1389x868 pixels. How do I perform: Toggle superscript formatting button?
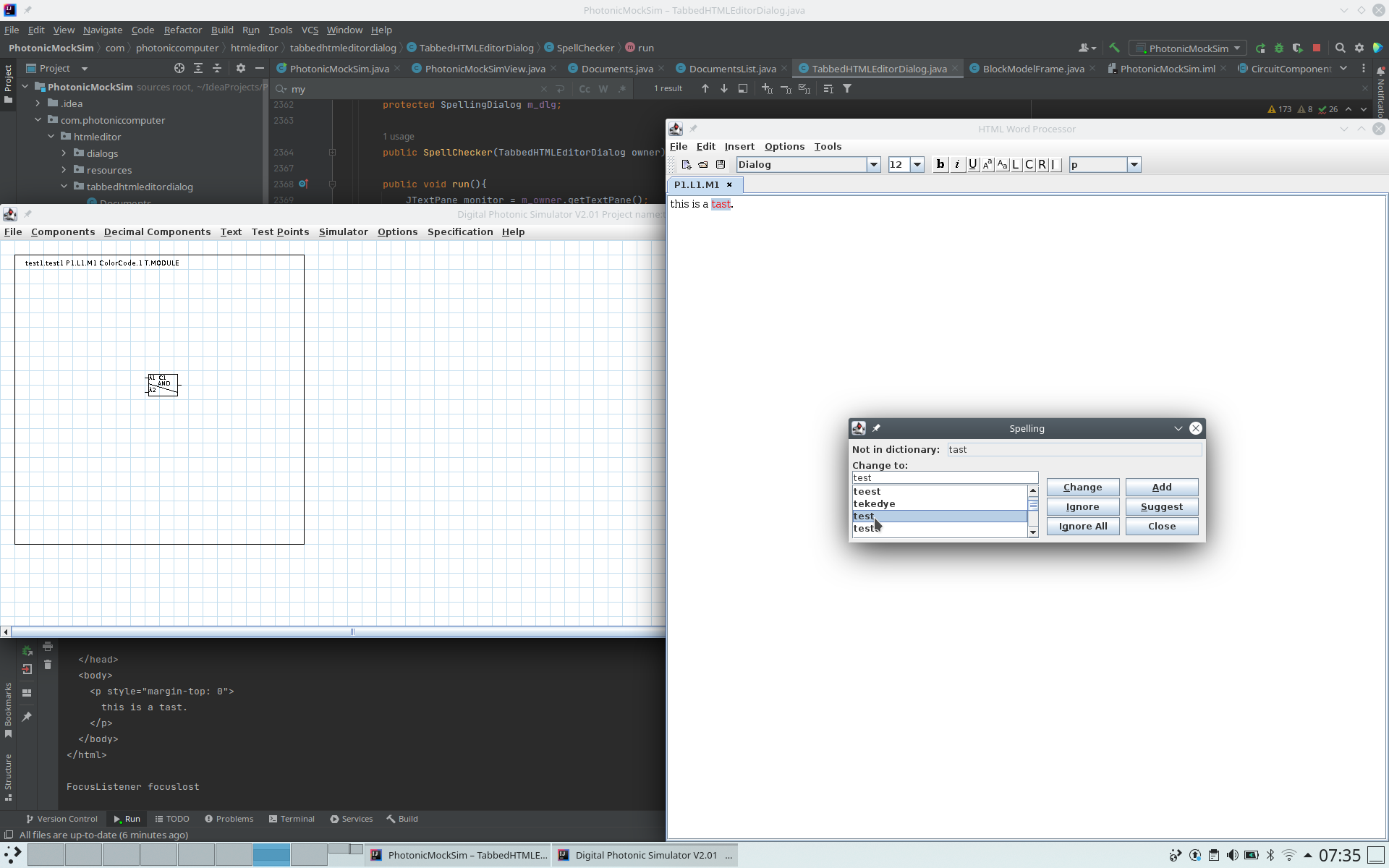tap(987, 165)
